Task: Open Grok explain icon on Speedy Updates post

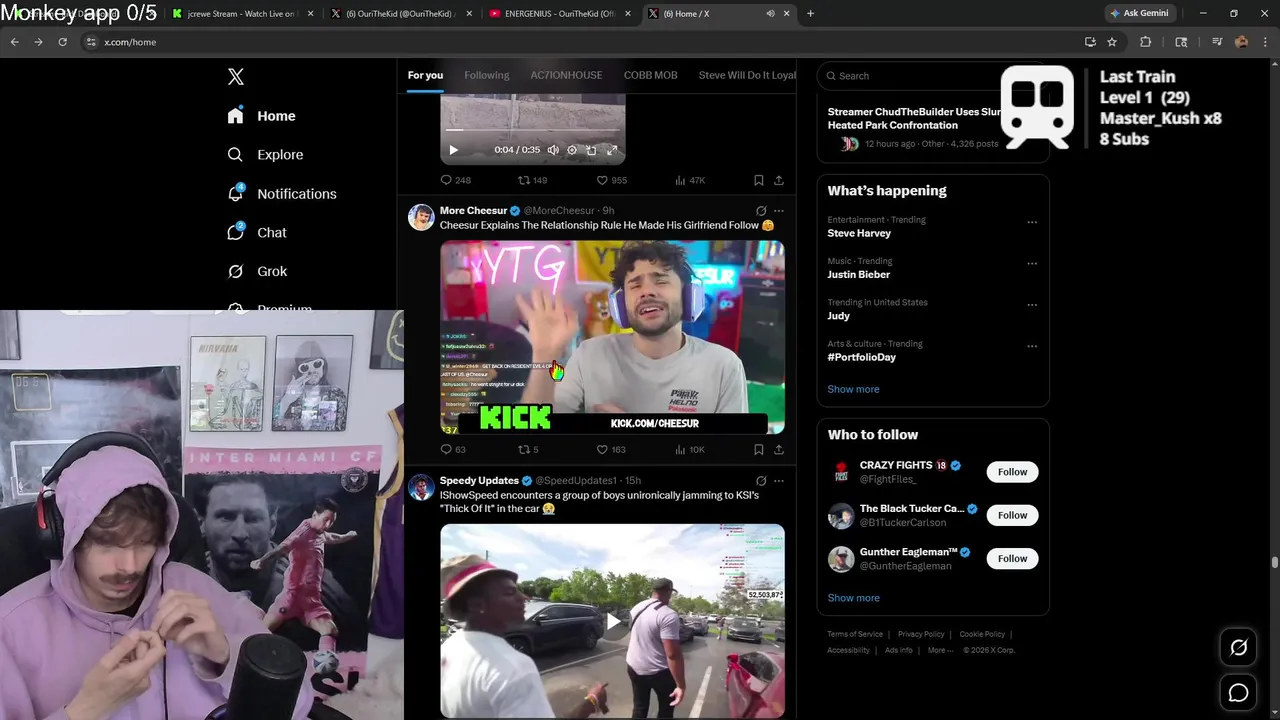Action: click(761, 481)
